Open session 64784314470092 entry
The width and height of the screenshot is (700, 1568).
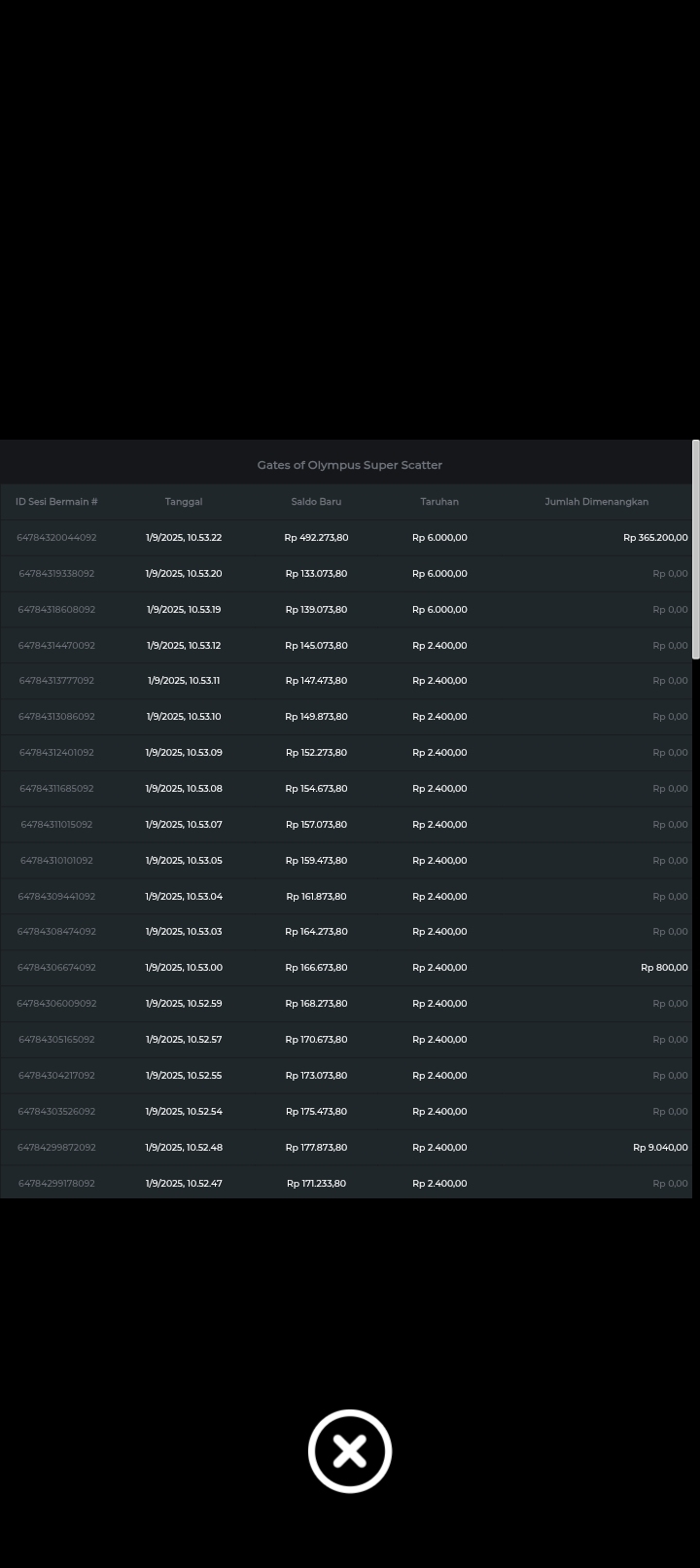pyautogui.click(x=56, y=646)
